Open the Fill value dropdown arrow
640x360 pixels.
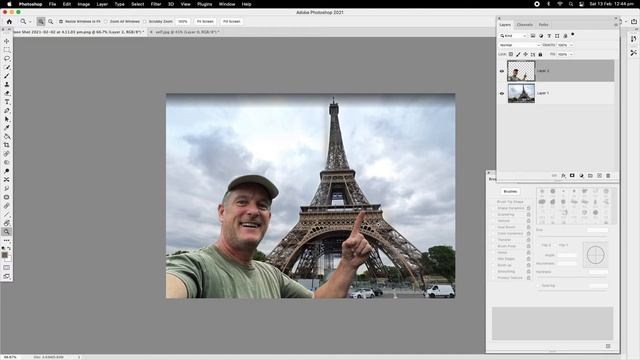click(571, 54)
